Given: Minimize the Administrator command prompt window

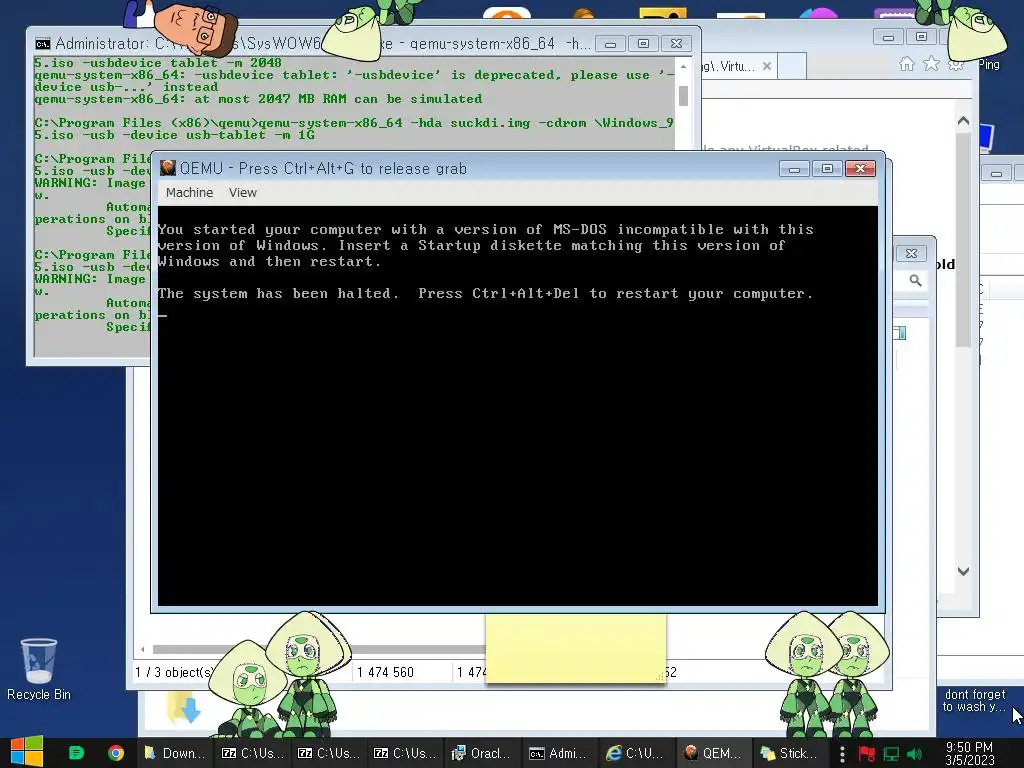Looking at the screenshot, I should click(611, 44).
